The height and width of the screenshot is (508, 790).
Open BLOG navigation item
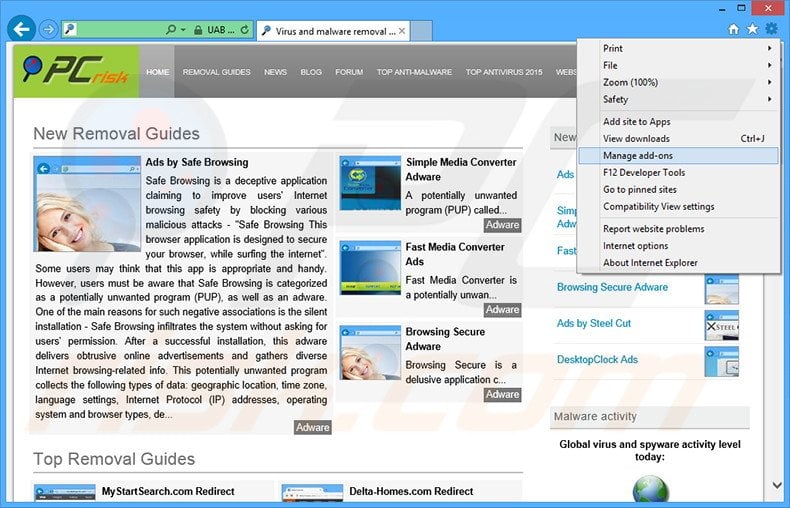point(311,72)
